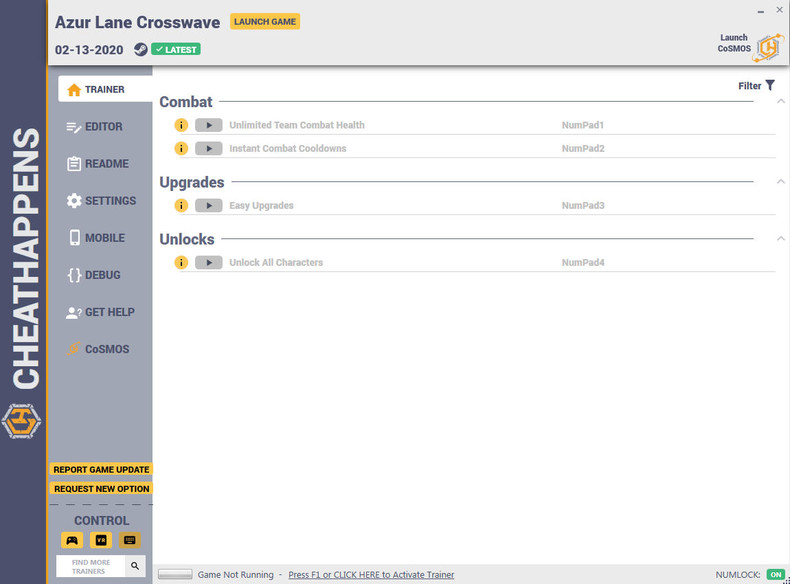Click the Instant Combat Cooldowns label

point(288,148)
